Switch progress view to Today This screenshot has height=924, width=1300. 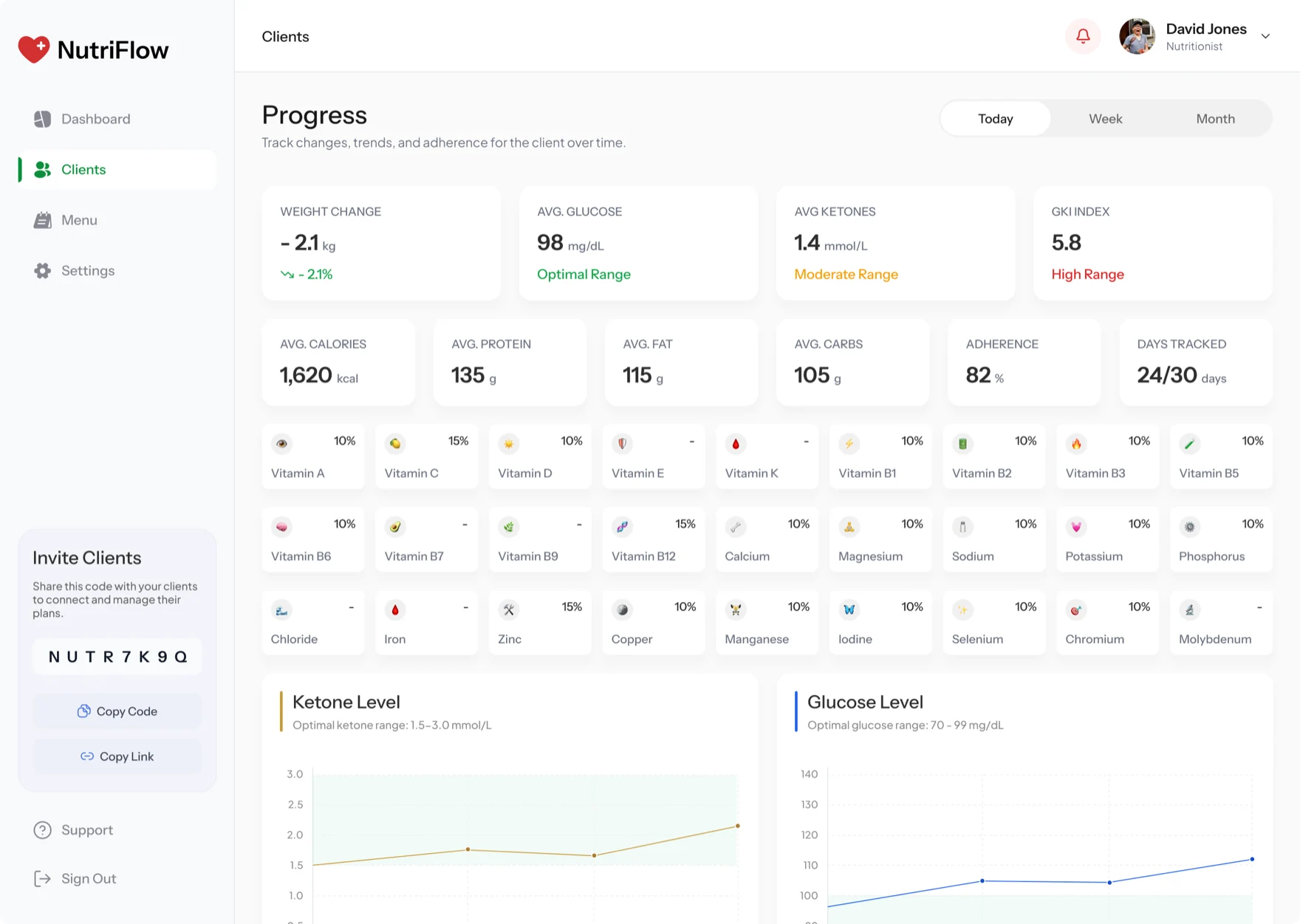pyautogui.click(x=996, y=119)
